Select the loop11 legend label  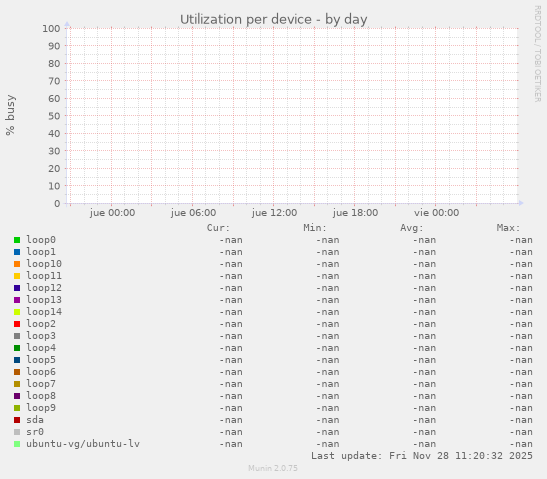(x=44, y=276)
